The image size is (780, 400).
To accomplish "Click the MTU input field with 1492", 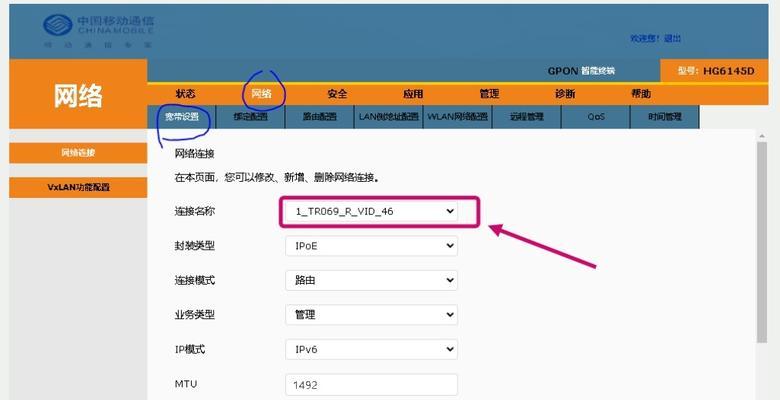I will tap(372, 385).
